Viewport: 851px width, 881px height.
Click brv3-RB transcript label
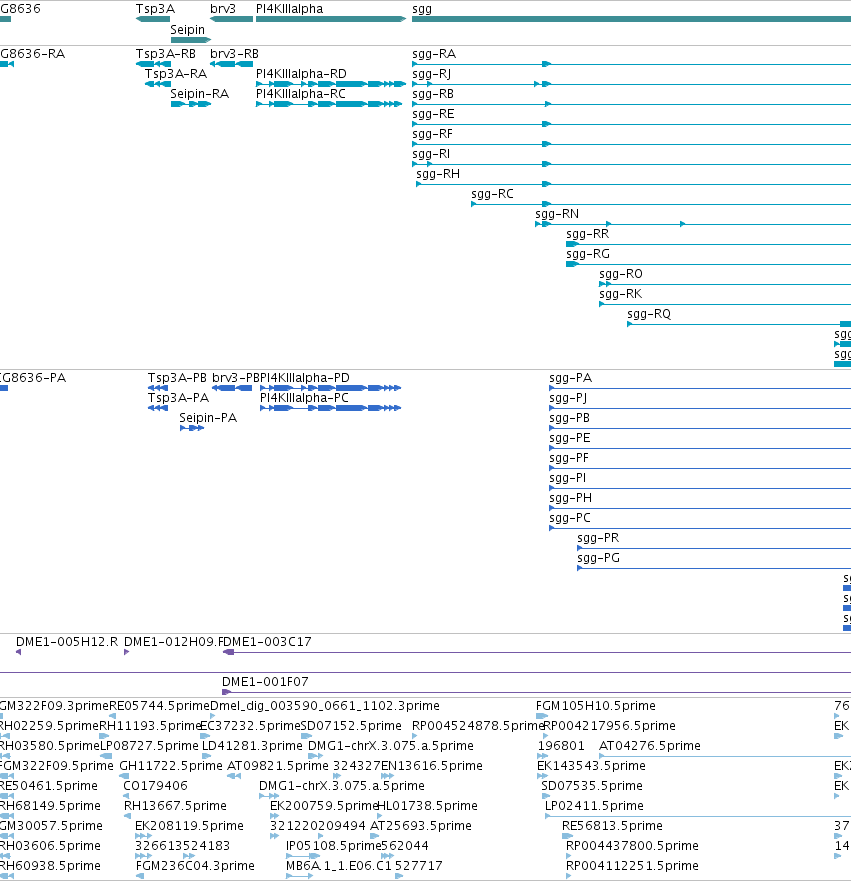coord(234,54)
